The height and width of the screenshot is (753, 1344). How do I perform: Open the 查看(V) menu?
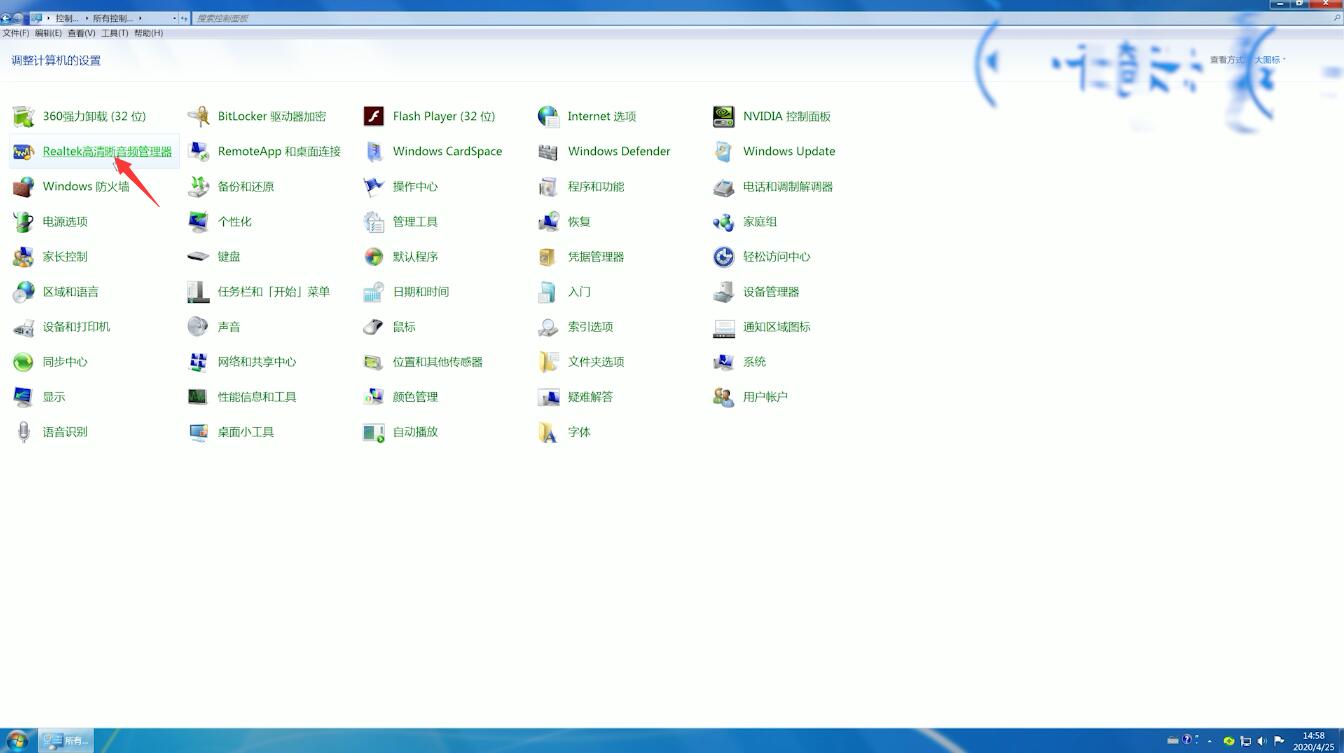82,34
